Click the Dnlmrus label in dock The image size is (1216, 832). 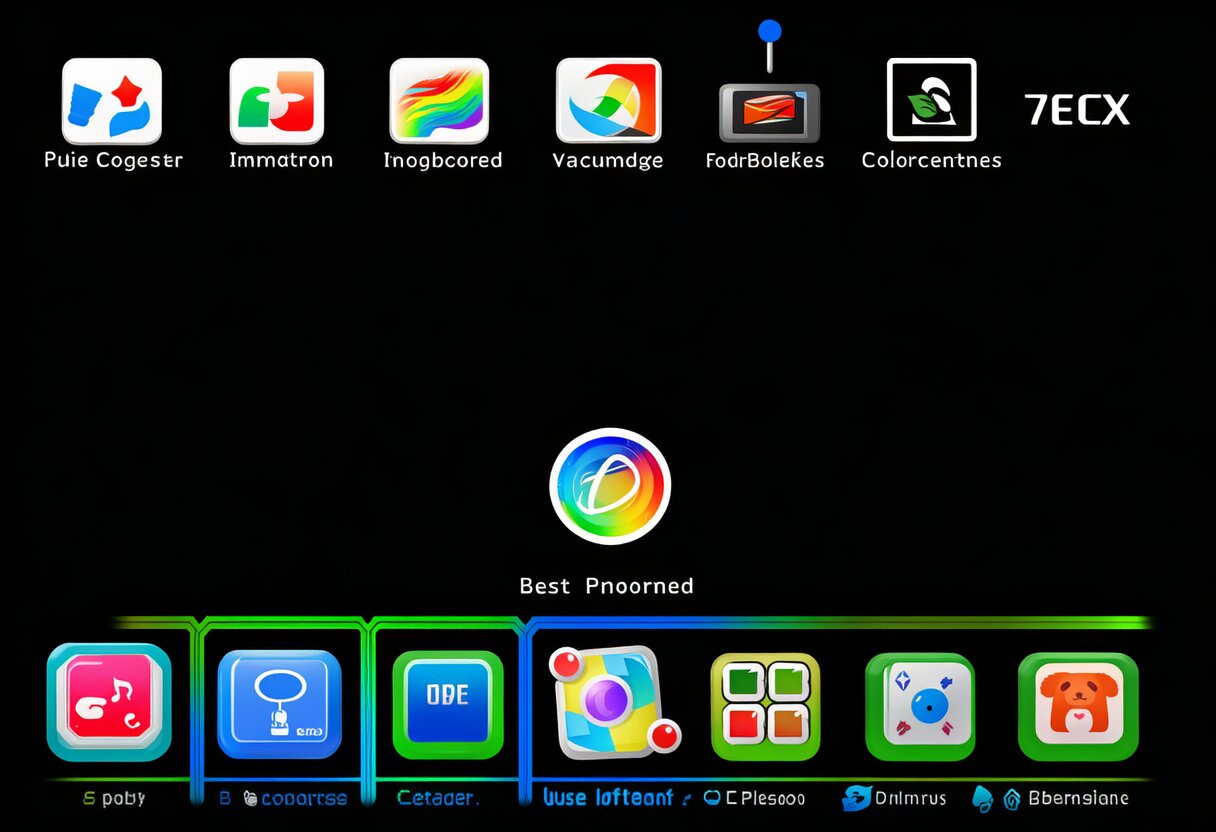(x=905, y=798)
